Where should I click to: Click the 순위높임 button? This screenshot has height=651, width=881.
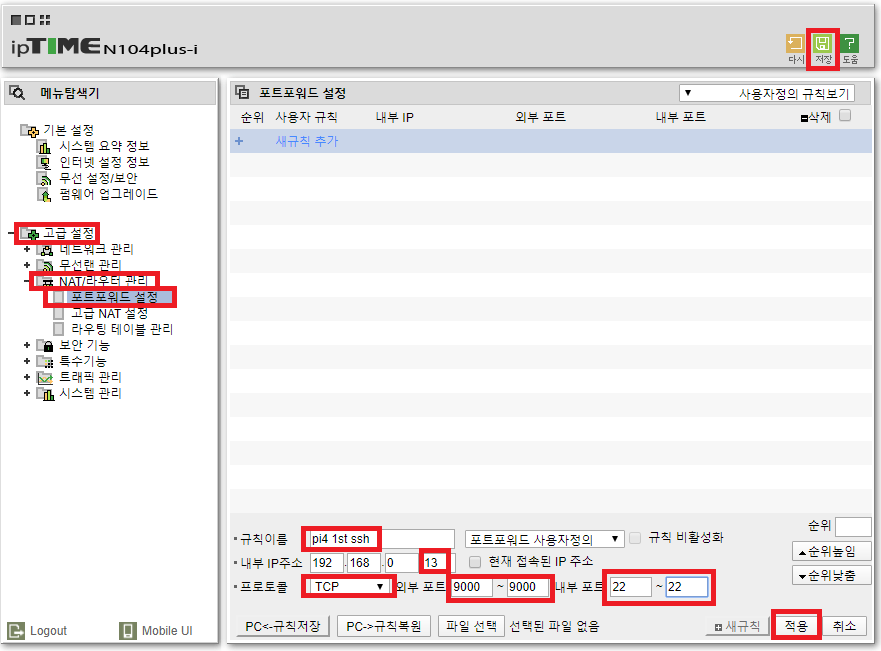coord(832,551)
